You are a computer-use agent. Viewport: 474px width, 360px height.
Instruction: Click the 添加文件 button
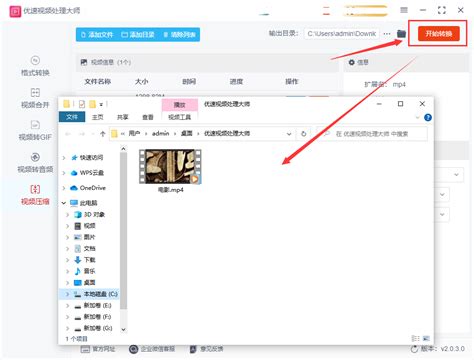pos(97,34)
